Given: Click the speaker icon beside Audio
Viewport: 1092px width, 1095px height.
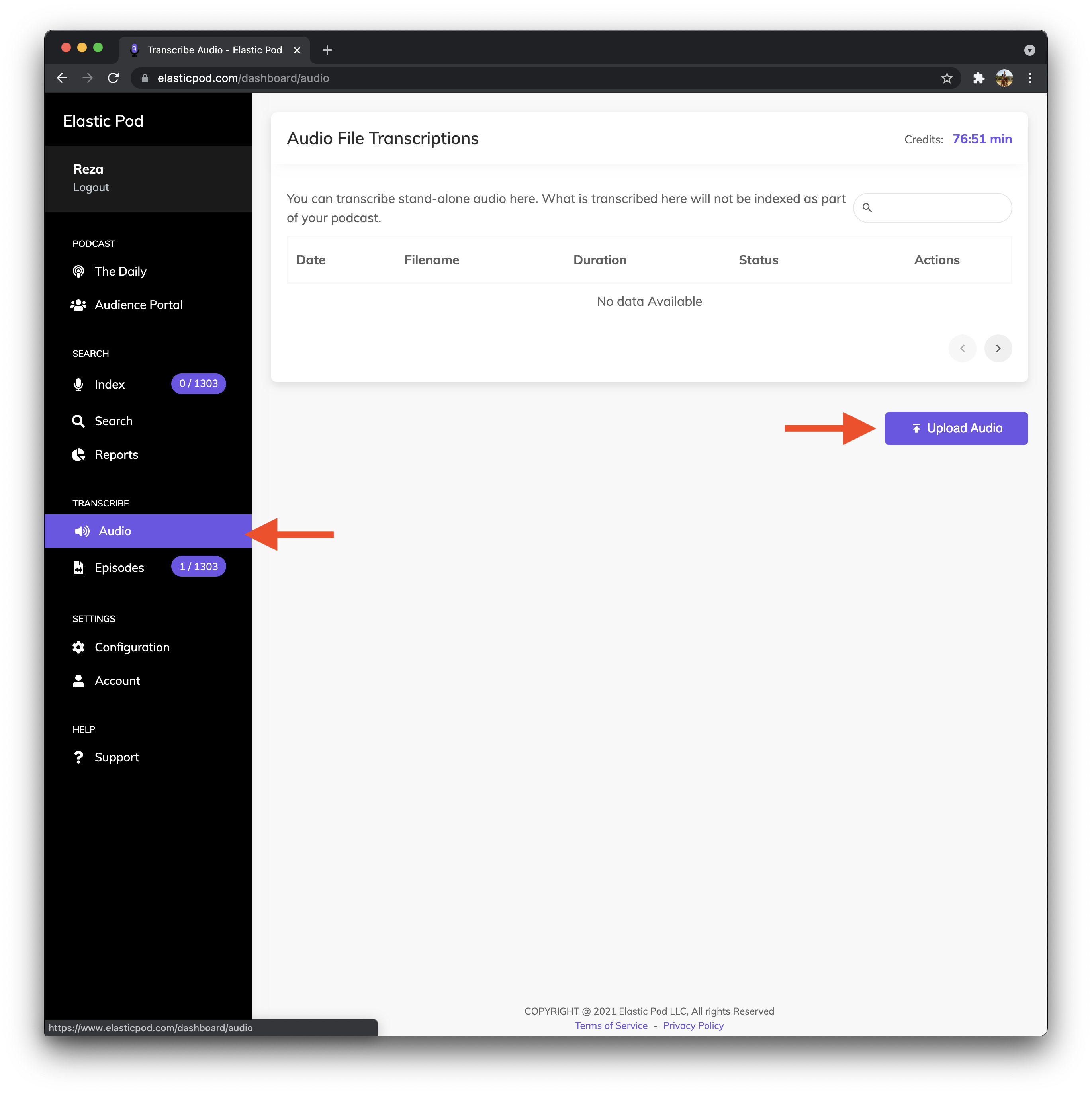Looking at the screenshot, I should [82, 531].
